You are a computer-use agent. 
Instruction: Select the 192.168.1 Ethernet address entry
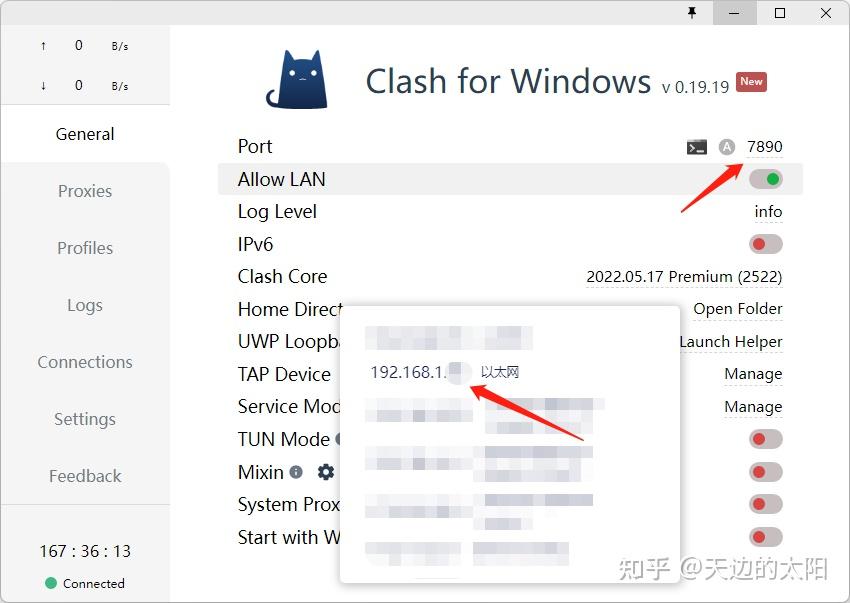click(445, 372)
